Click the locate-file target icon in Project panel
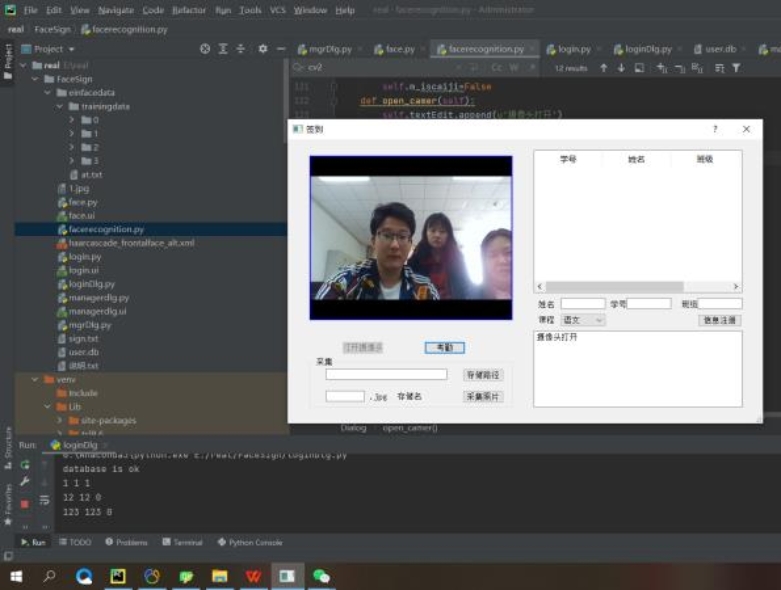781x590 pixels. point(205,49)
